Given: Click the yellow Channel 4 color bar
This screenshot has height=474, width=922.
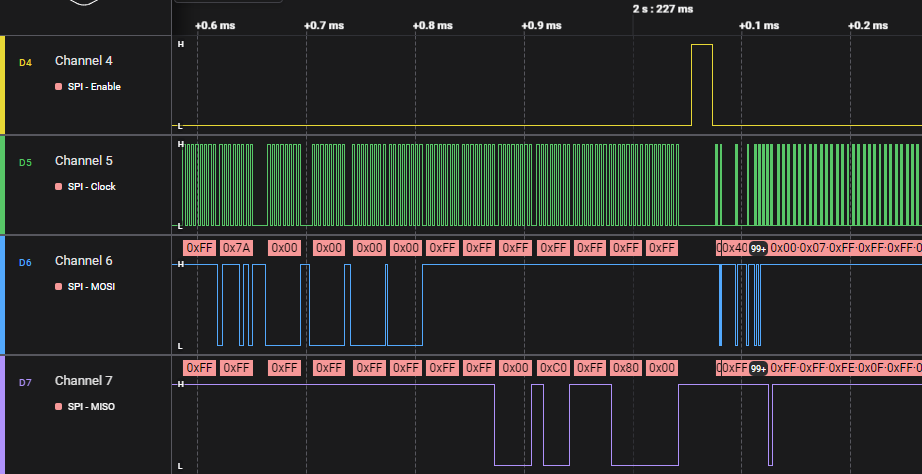Looking at the screenshot, I should point(2,85).
